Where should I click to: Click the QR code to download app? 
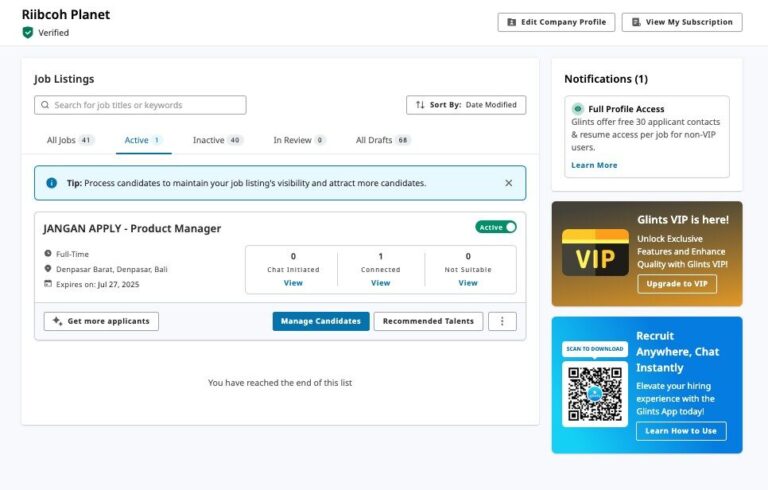[x=595, y=394]
